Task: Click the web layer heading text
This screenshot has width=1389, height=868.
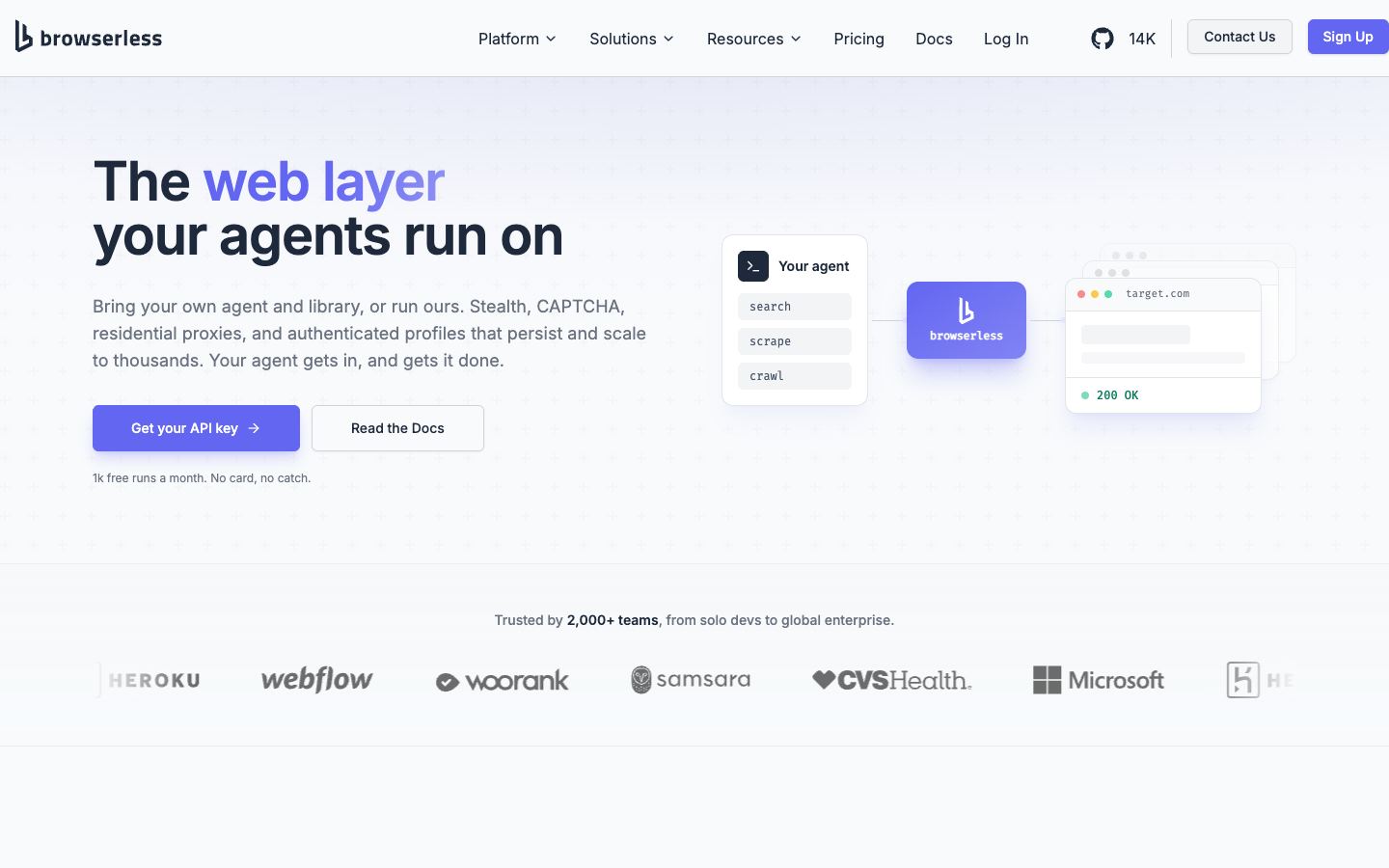Action: coord(324,181)
